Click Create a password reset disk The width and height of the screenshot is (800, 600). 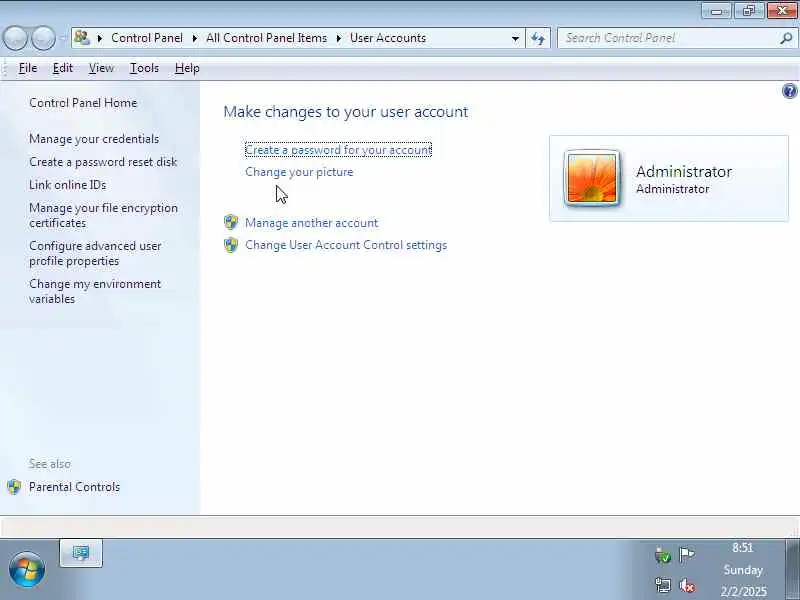(x=103, y=162)
